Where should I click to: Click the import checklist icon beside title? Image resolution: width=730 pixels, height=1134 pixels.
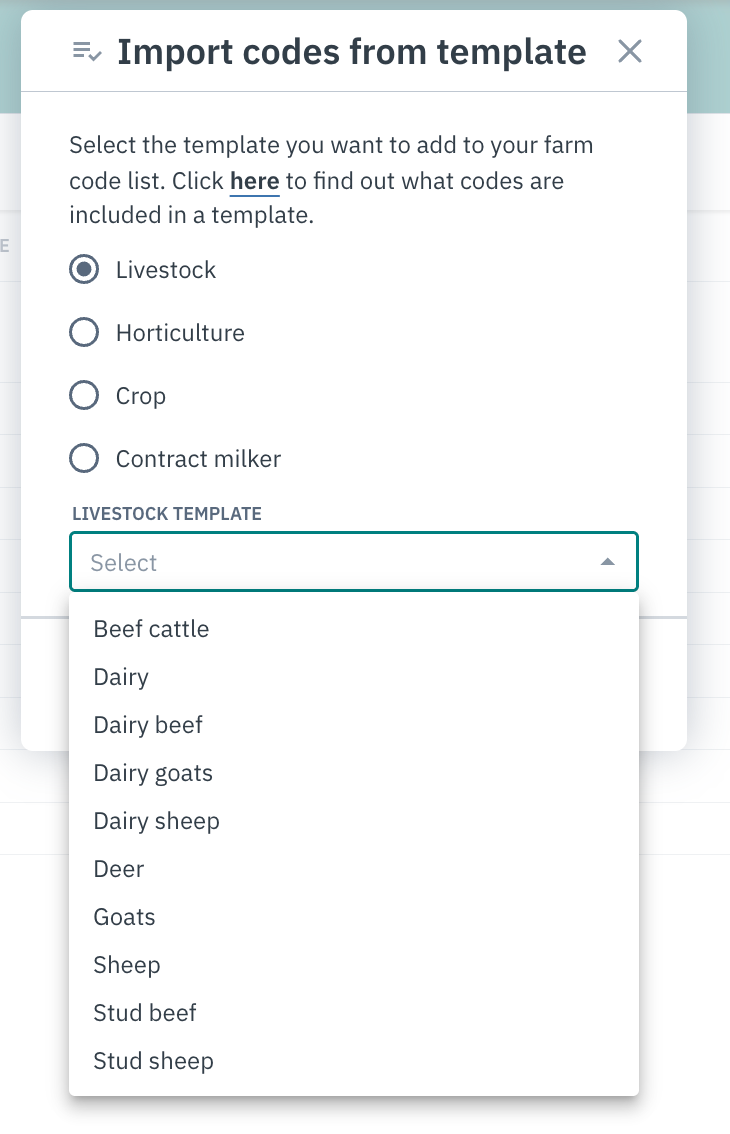[87, 52]
